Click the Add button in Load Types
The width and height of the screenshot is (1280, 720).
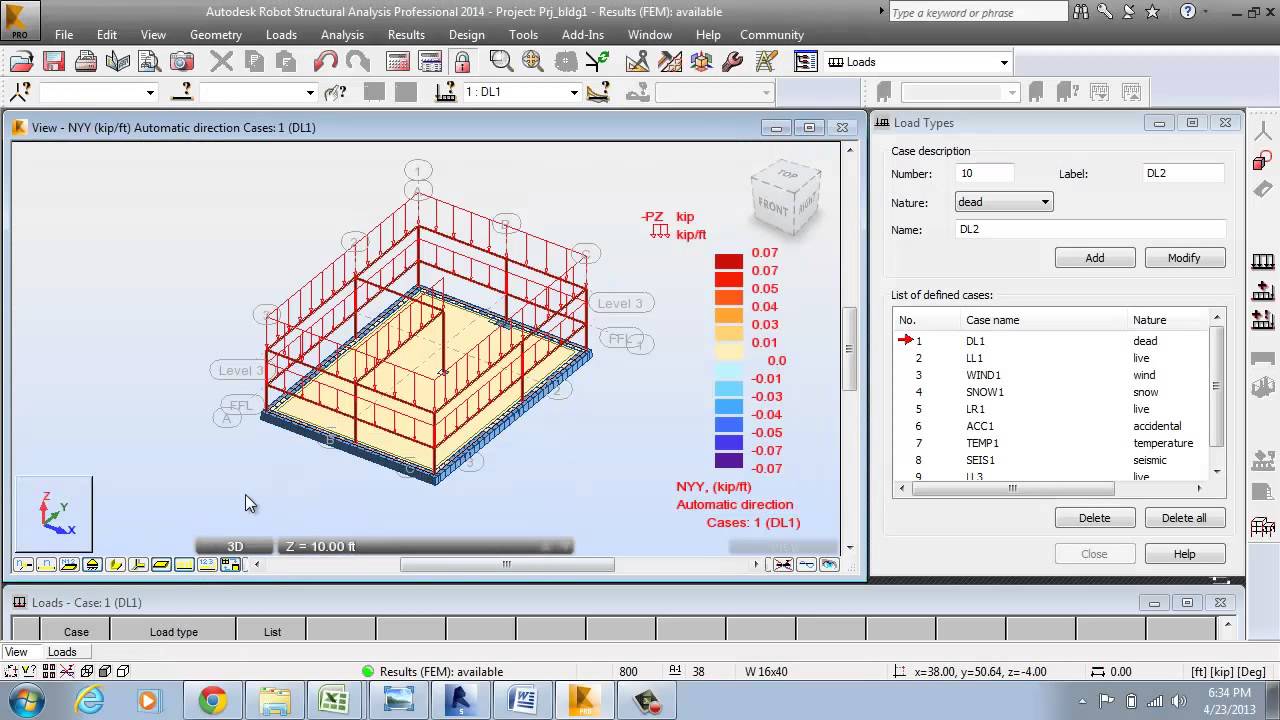(1095, 258)
